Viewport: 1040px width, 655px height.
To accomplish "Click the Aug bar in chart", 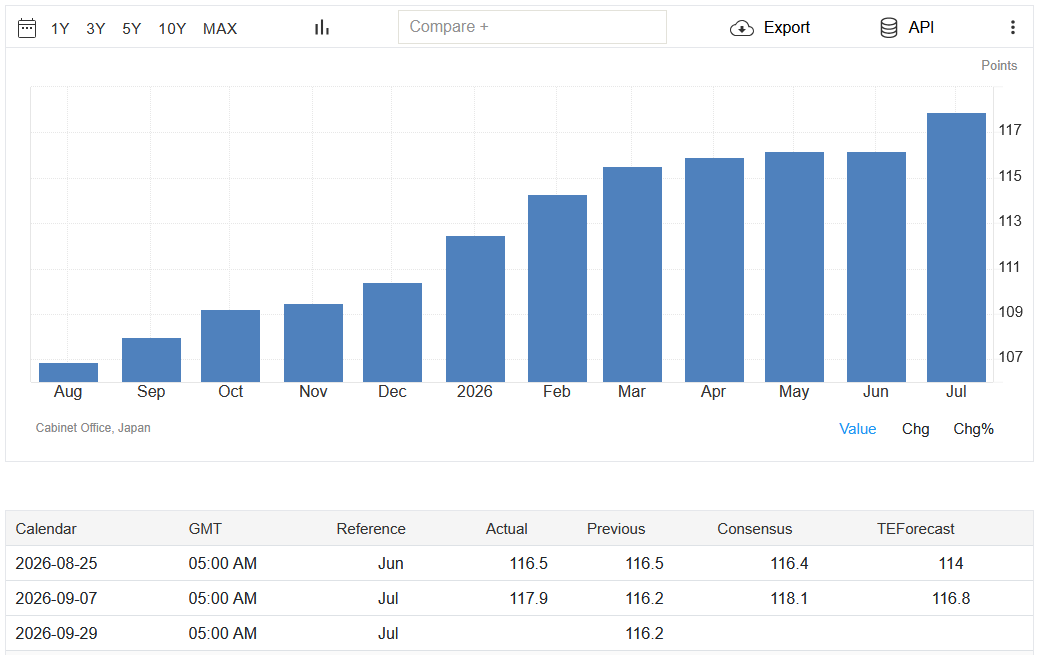I will coord(68,373).
